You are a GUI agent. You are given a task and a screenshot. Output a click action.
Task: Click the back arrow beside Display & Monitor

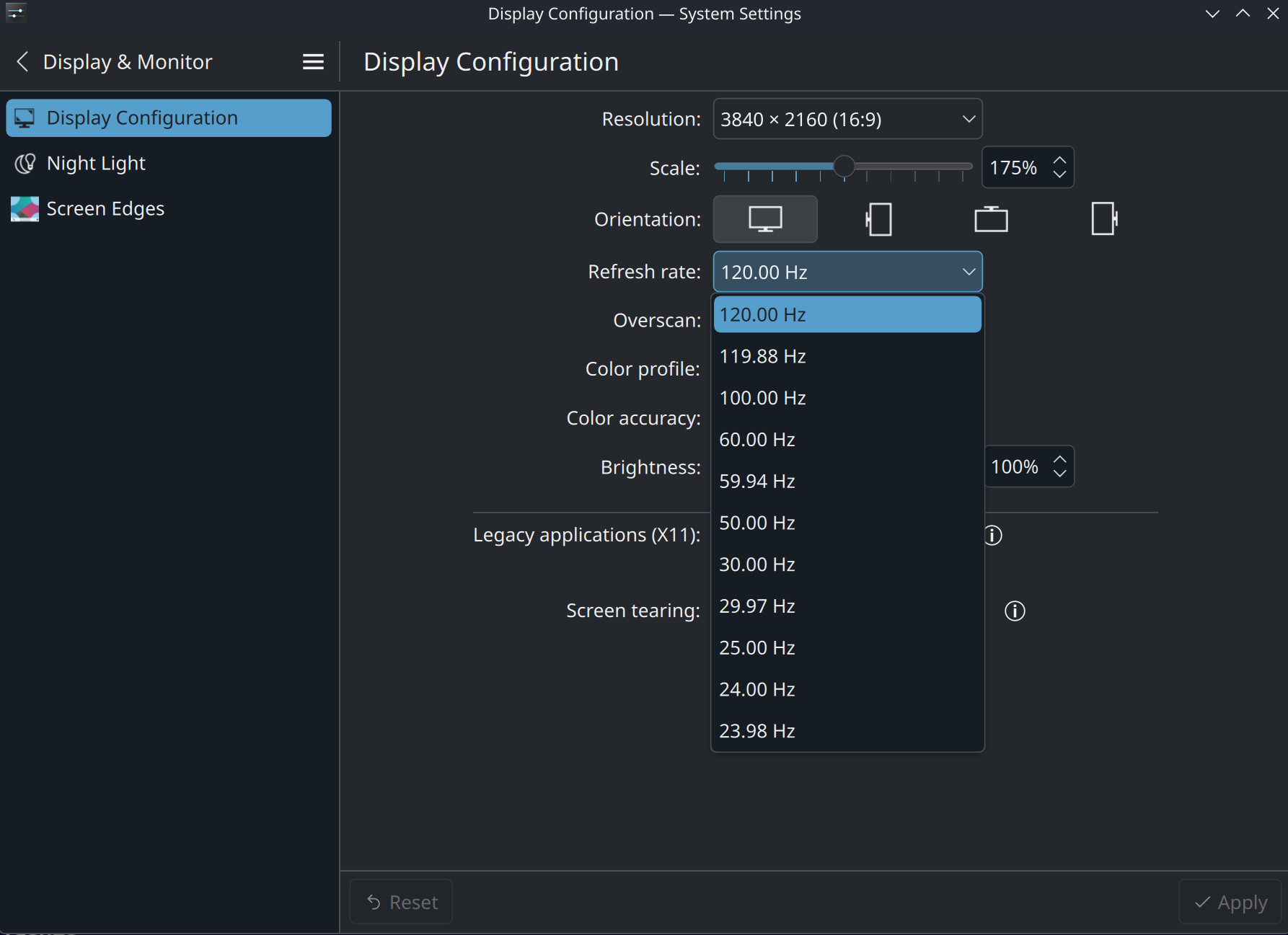coord(22,62)
